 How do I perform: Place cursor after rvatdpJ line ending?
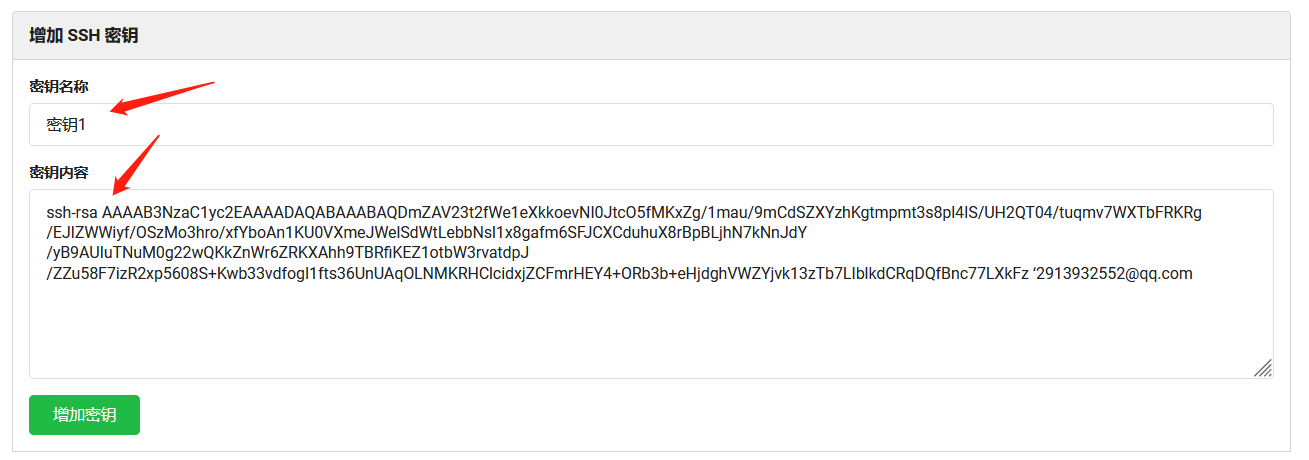[x=529, y=253]
